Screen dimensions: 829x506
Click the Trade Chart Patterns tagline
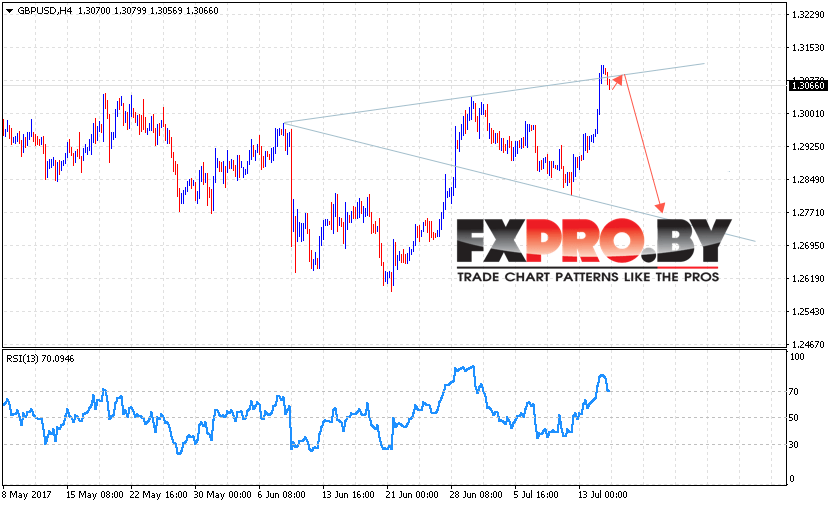[x=588, y=277]
